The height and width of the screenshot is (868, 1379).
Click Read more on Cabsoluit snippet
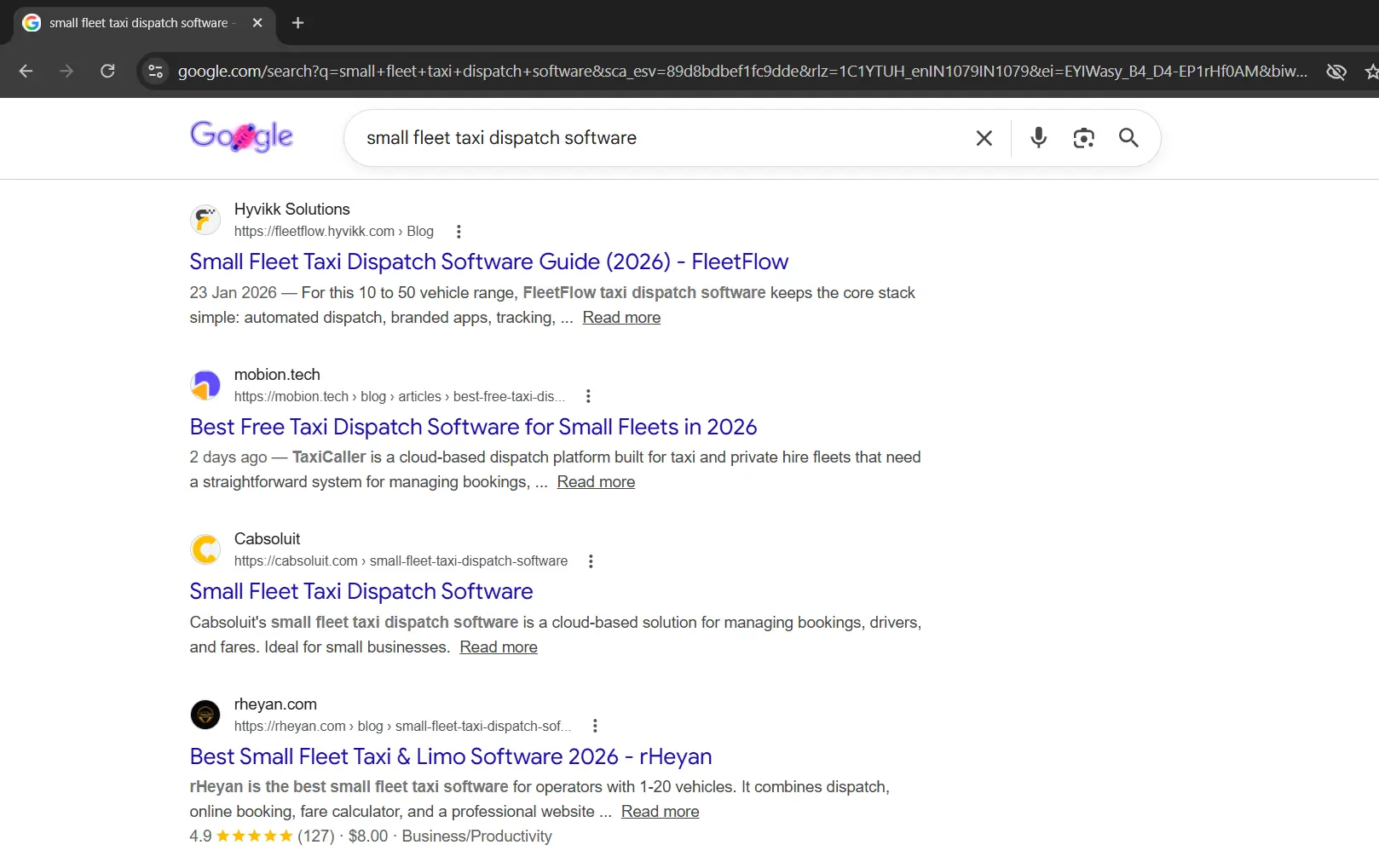pos(499,647)
